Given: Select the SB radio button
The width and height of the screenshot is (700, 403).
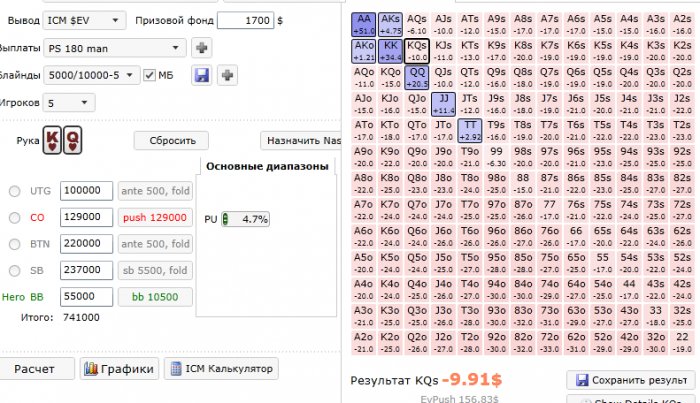Looking at the screenshot, I should [14, 270].
